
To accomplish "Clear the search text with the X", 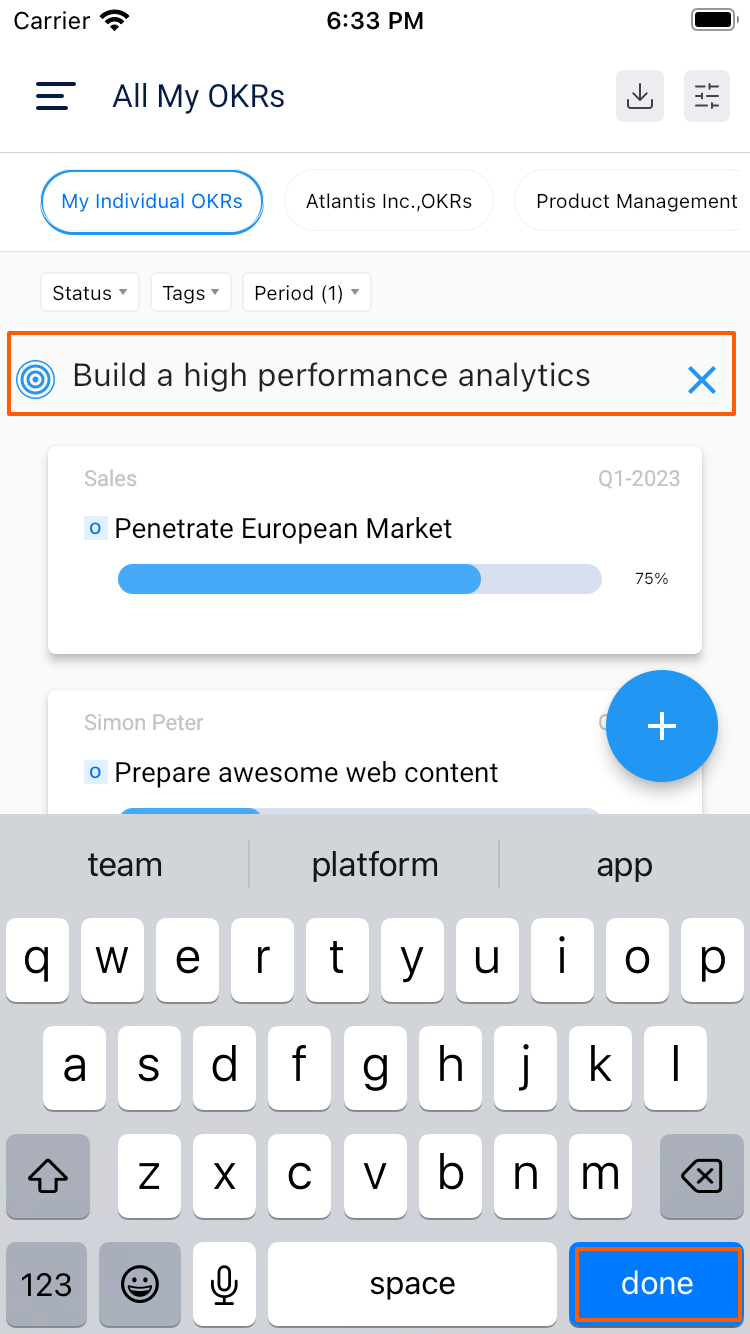I will (x=701, y=379).
